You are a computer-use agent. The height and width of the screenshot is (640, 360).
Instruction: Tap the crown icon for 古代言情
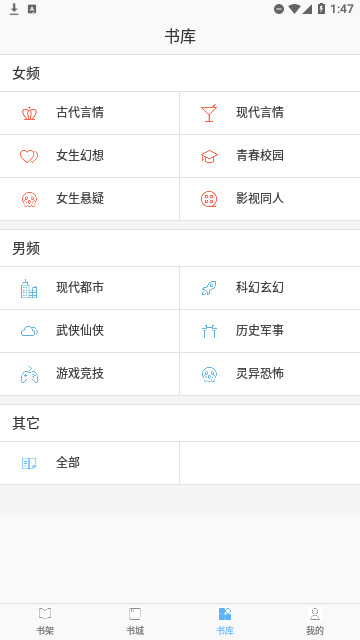point(29,113)
